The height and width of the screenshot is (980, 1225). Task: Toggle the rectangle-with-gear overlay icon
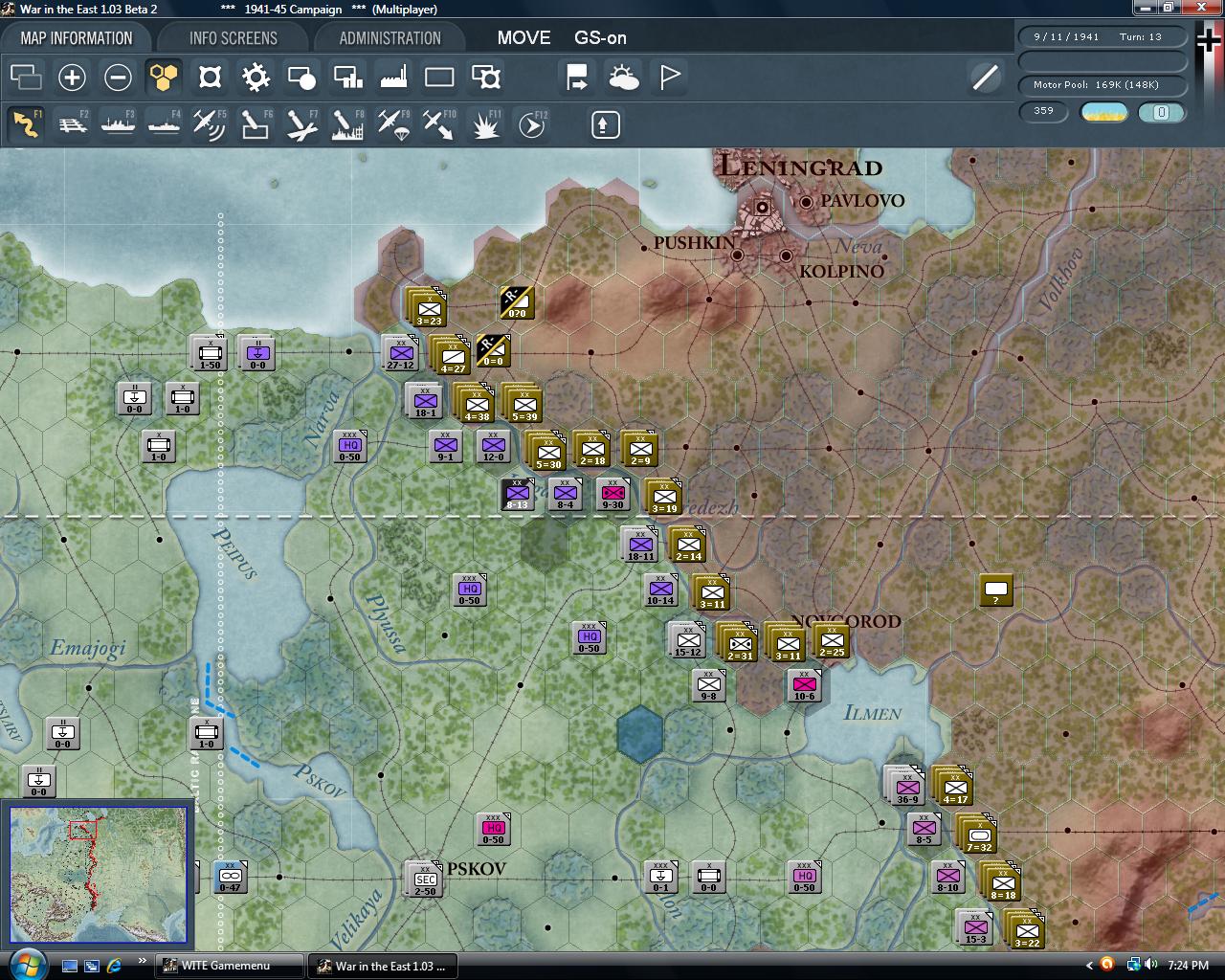(x=485, y=78)
